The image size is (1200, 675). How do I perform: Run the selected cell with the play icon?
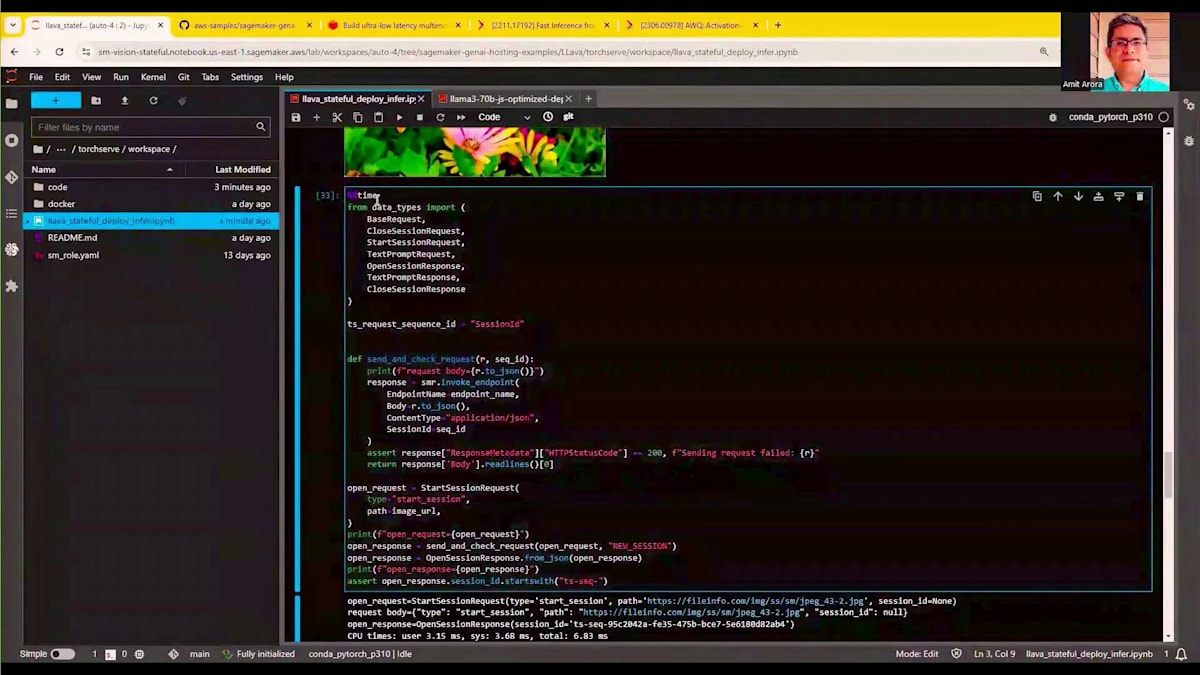click(x=399, y=117)
